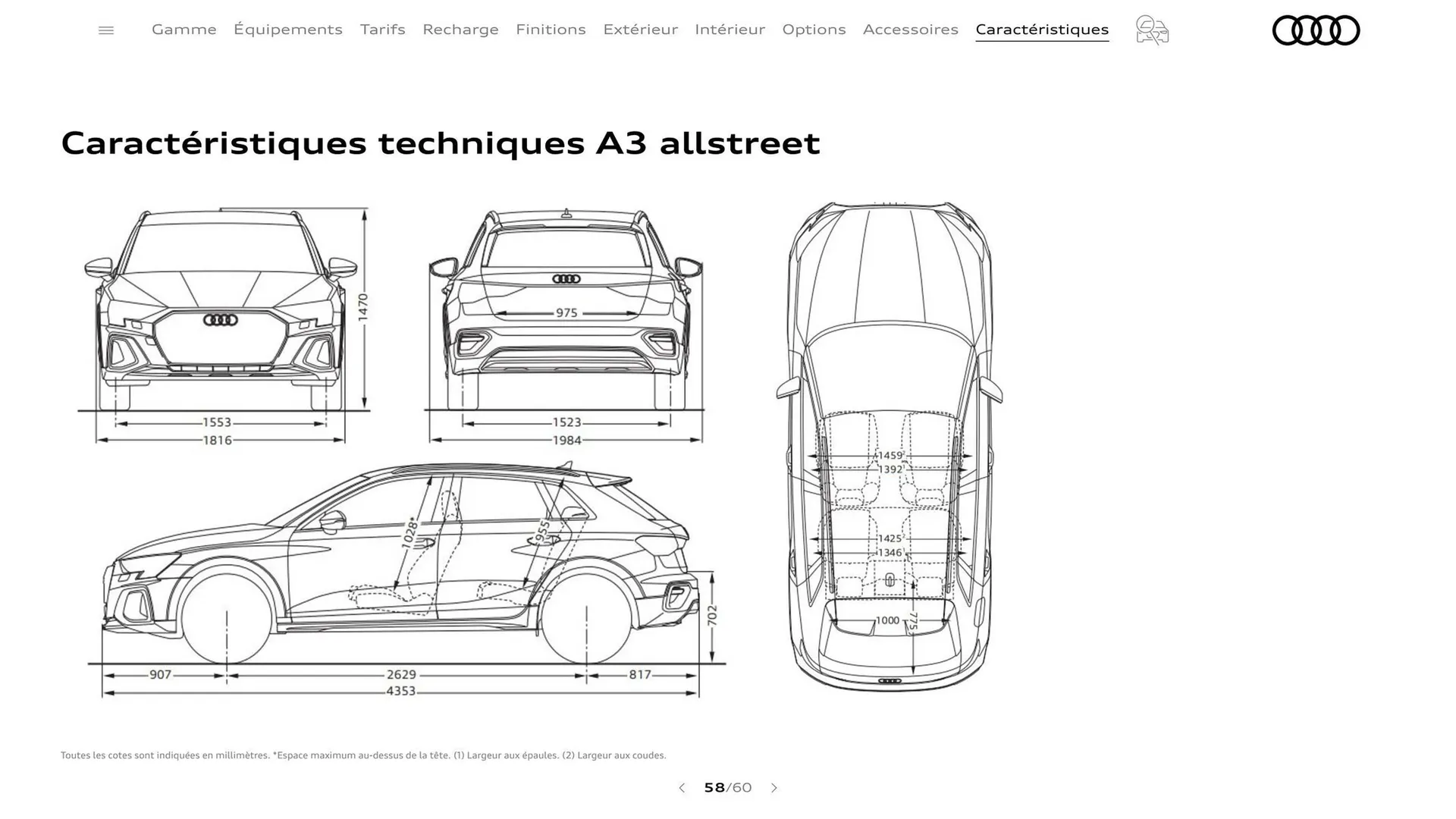Select the Options tab

tap(814, 30)
